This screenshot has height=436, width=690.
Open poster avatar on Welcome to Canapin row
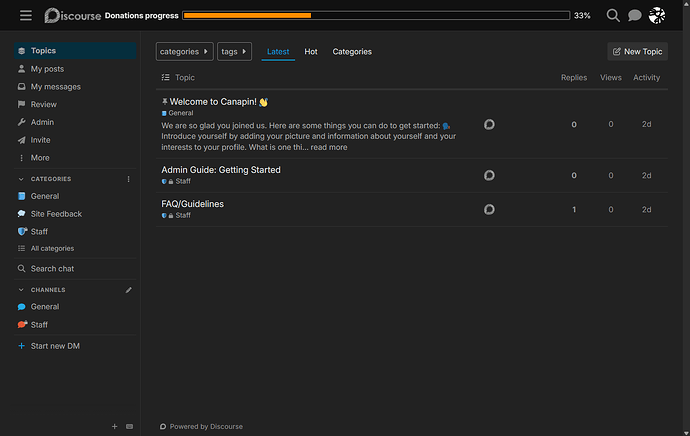(489, 125)
